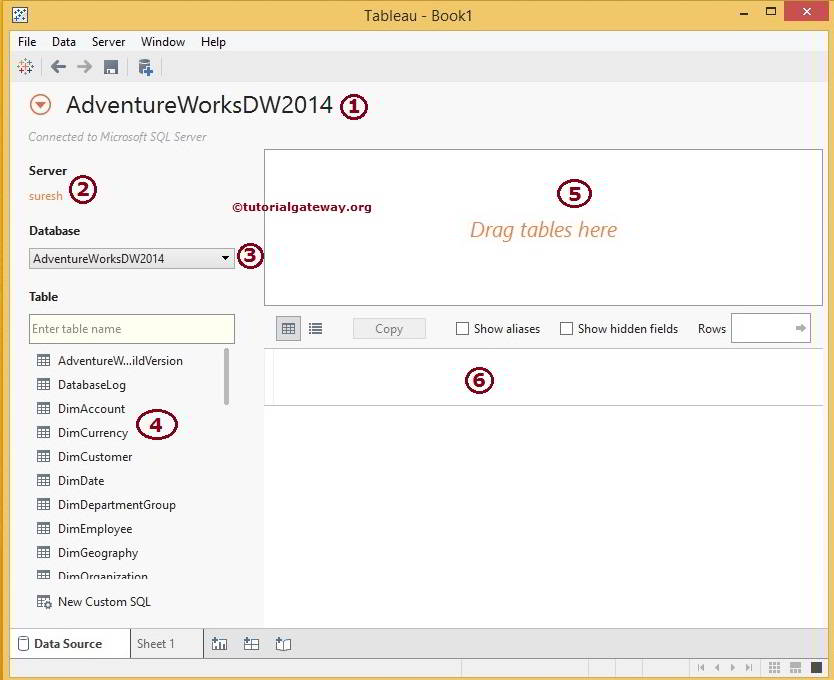Show tabs view icon in status bar
834x680 pixels.
(x=816, y=668)
